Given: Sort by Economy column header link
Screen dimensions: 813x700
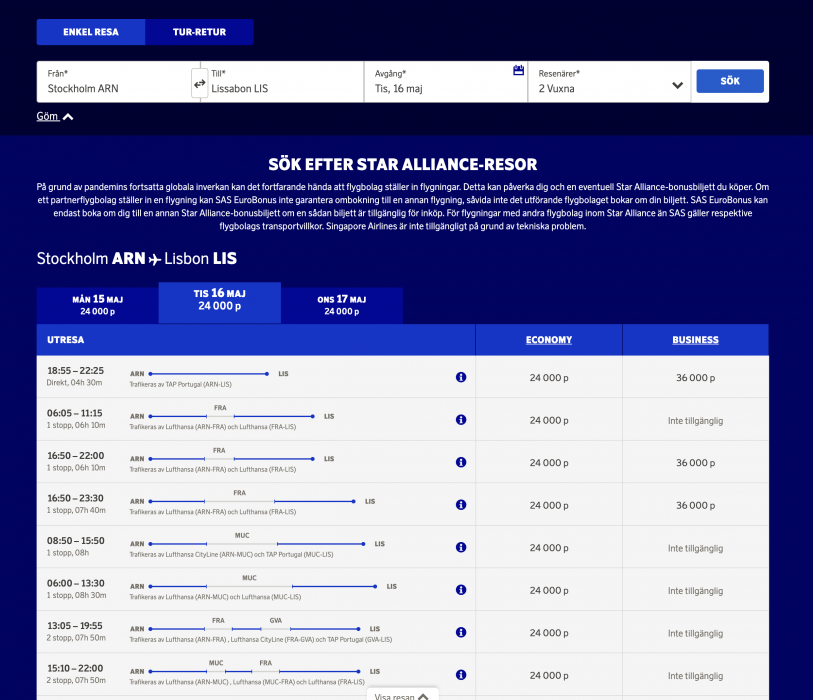Looking at the screenshot, I should pyautogui.click(x=549, y=340).
